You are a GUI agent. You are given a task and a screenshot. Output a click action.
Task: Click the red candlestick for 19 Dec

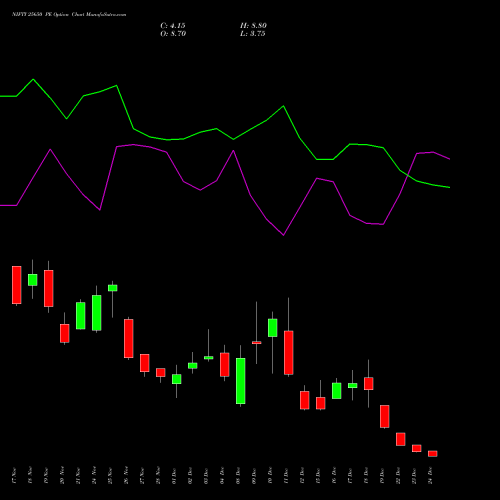click(385, 416)
